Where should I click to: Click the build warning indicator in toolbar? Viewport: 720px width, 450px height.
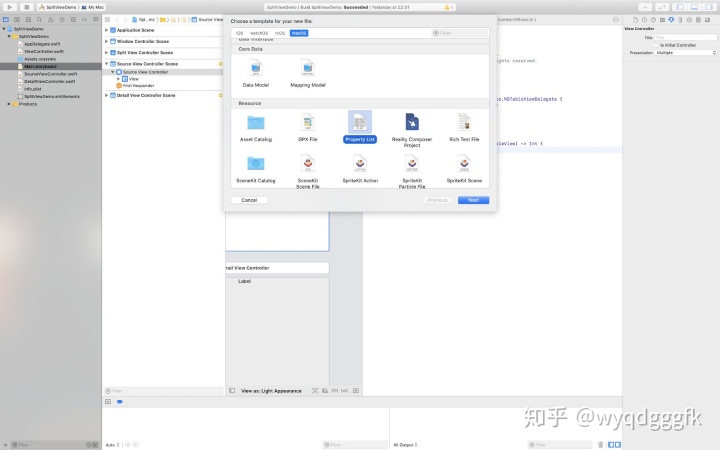click(448, 7)
